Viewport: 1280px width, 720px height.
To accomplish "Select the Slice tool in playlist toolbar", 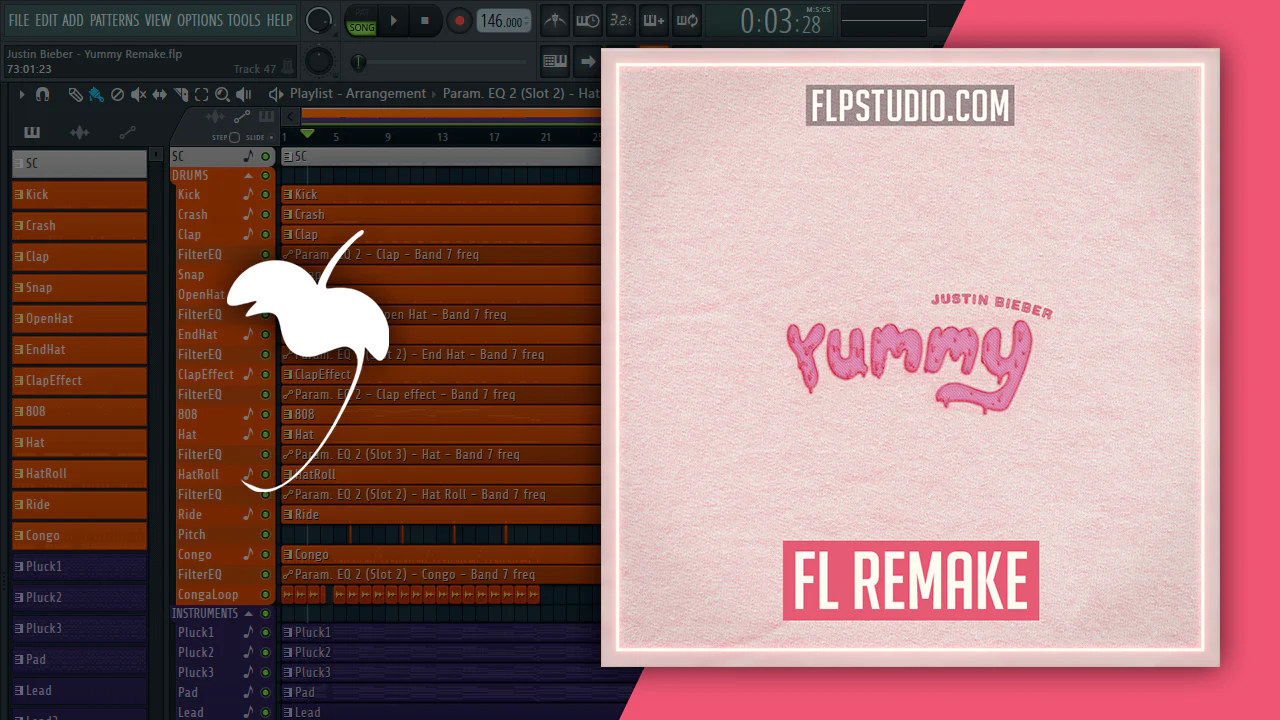I will coord(181,94).
